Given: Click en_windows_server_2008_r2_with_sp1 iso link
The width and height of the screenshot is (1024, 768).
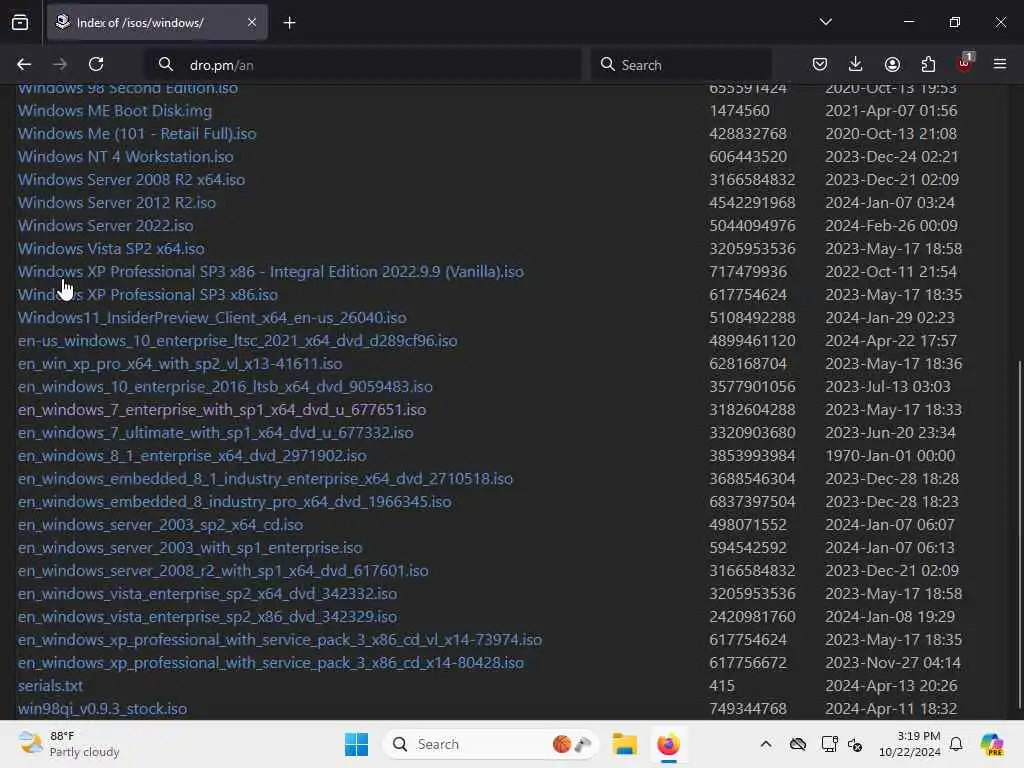Looking at the screenshot, I should (x=223, y=571).
